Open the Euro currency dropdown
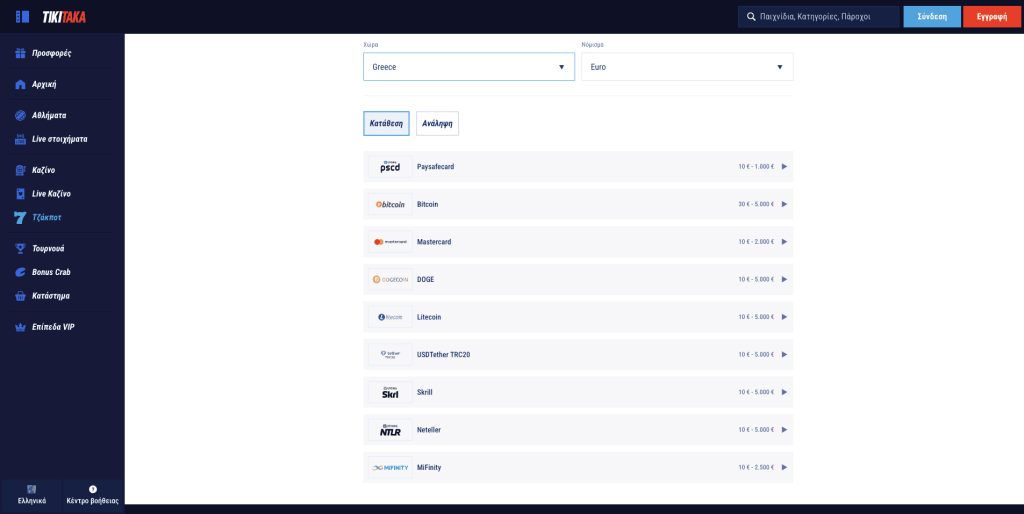 687,67
